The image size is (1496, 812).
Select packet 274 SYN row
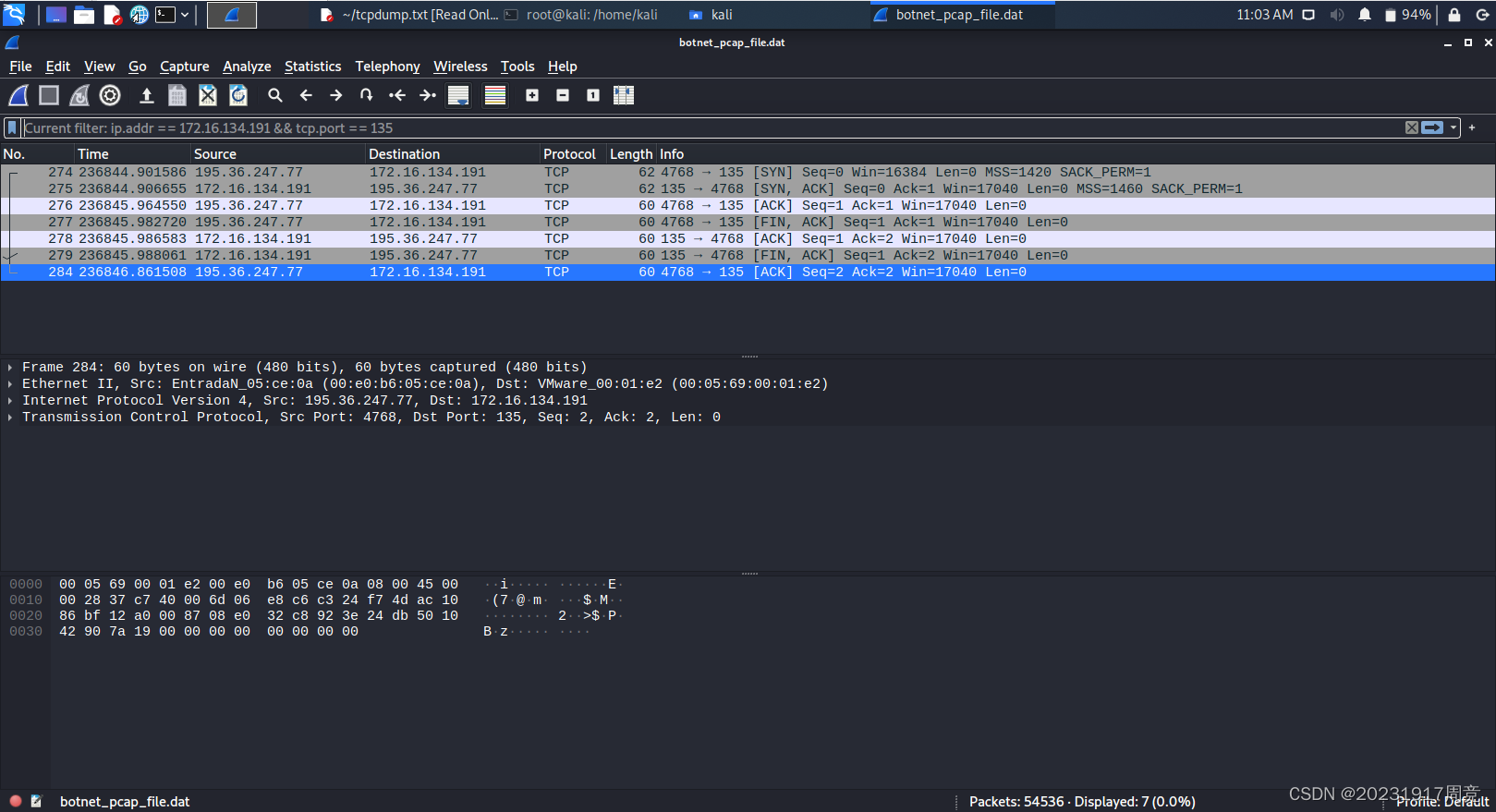coord(748,173)
